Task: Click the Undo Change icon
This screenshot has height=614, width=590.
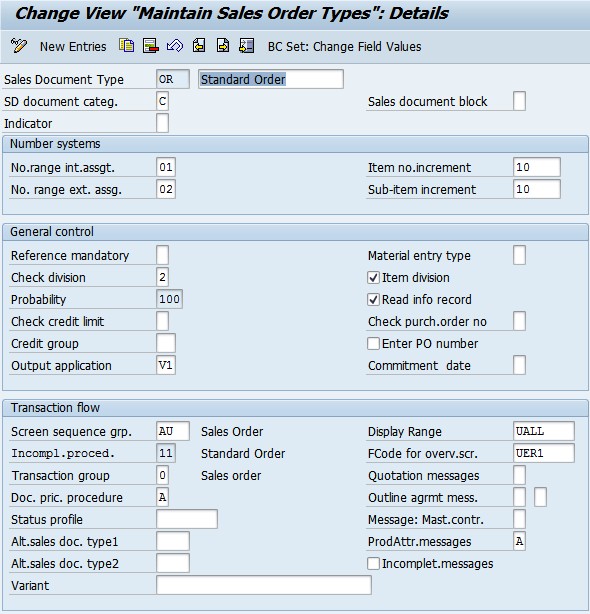Action: [175, 46]
